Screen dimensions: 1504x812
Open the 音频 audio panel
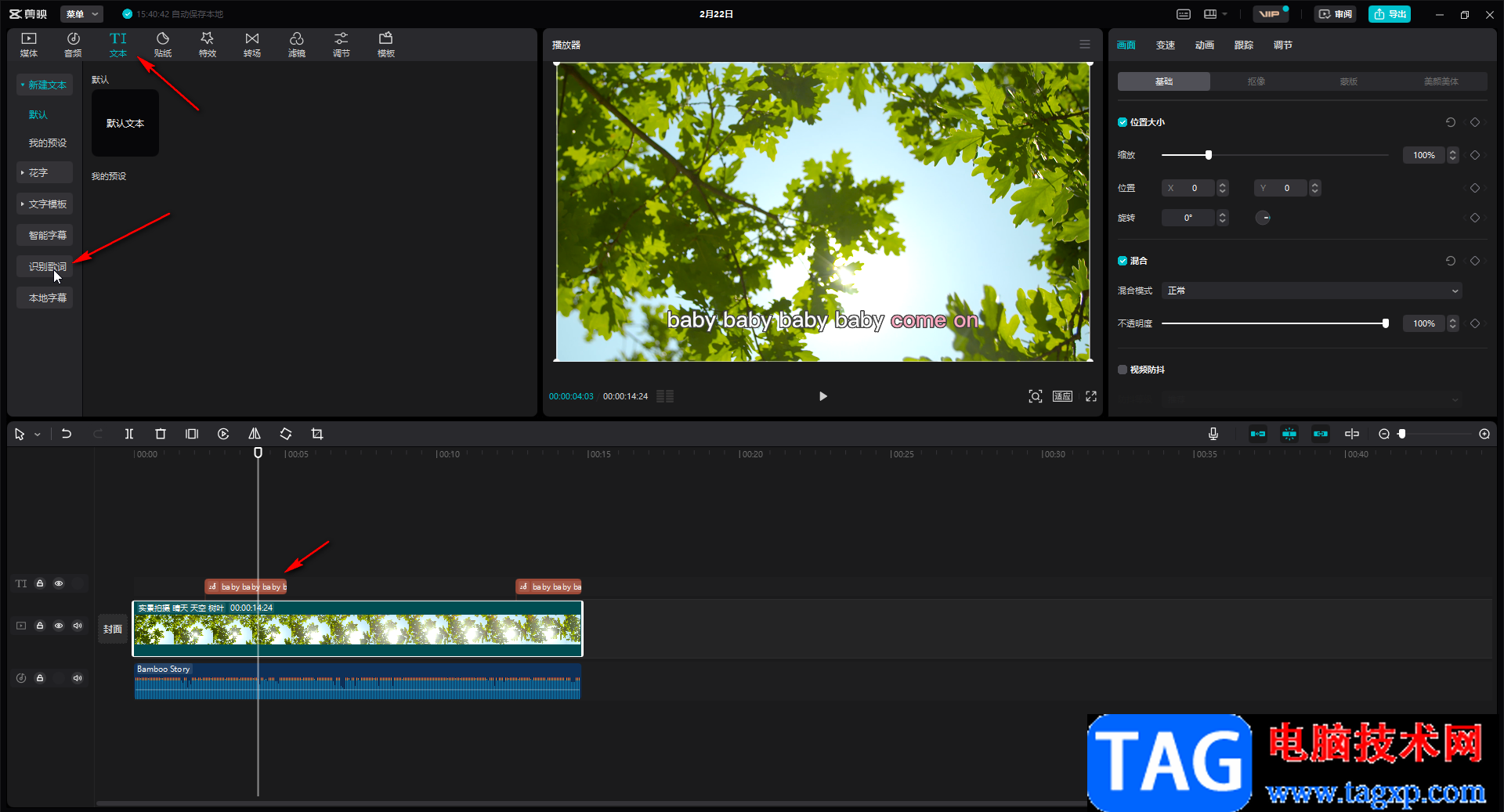tap(73, 45)
